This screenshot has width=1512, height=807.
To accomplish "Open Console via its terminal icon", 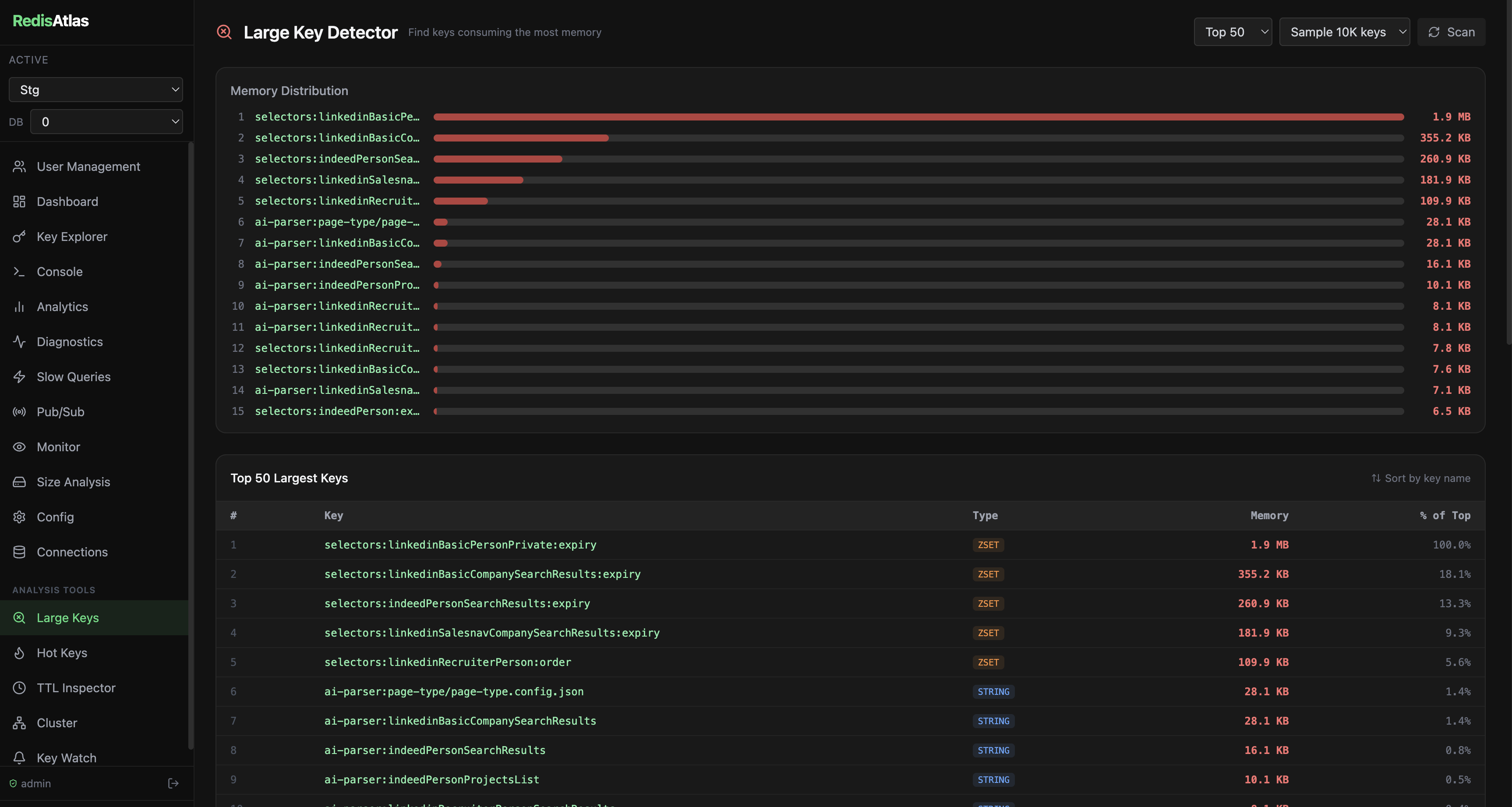I will coord(19,272).
